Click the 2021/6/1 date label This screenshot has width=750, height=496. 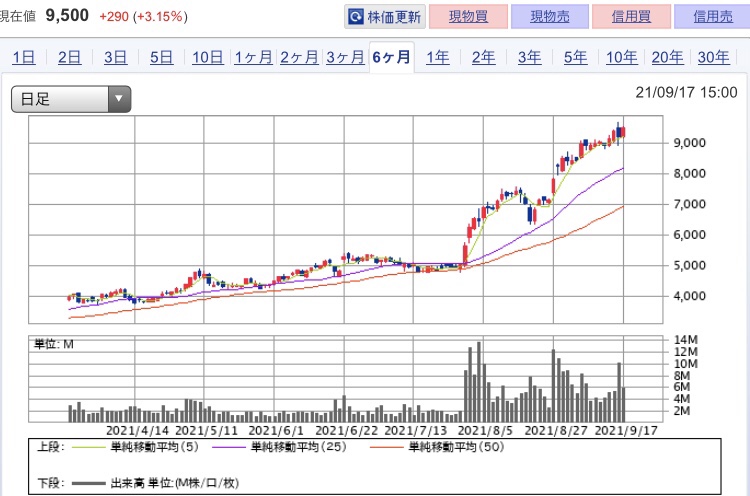pos(276,430)
